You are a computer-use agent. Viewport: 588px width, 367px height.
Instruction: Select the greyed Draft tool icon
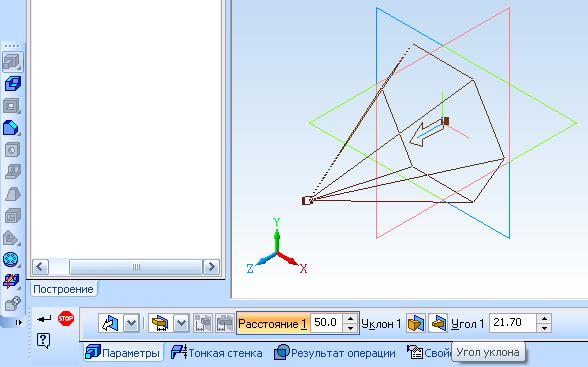coord(12,194)
